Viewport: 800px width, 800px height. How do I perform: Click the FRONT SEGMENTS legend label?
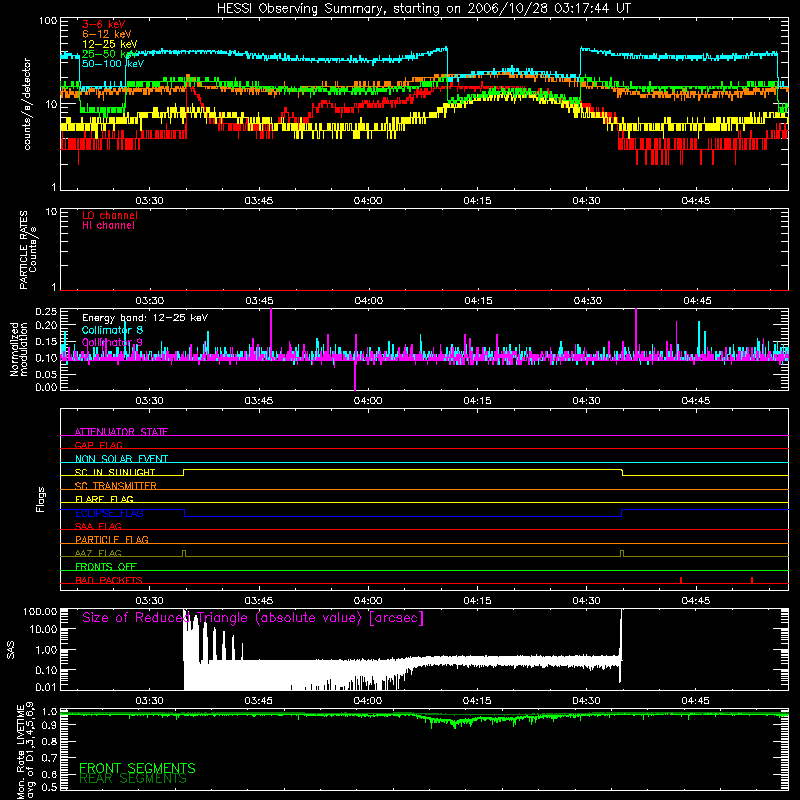click(x=137, y=768)
